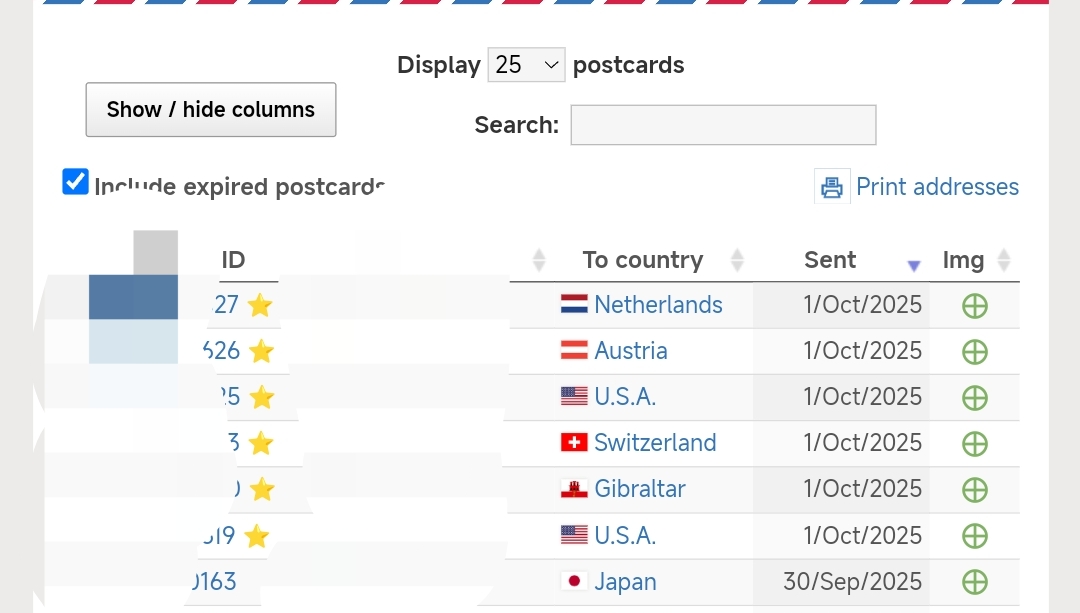Click the Switzerland flag icon

(574, 443)
